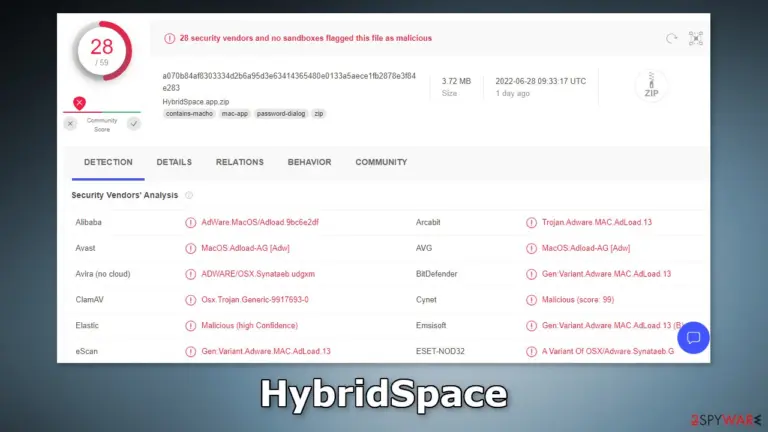Click Alibaba's AdWare.MacOS/Adload detection name

pyautogui.click(x=260, y=222)
